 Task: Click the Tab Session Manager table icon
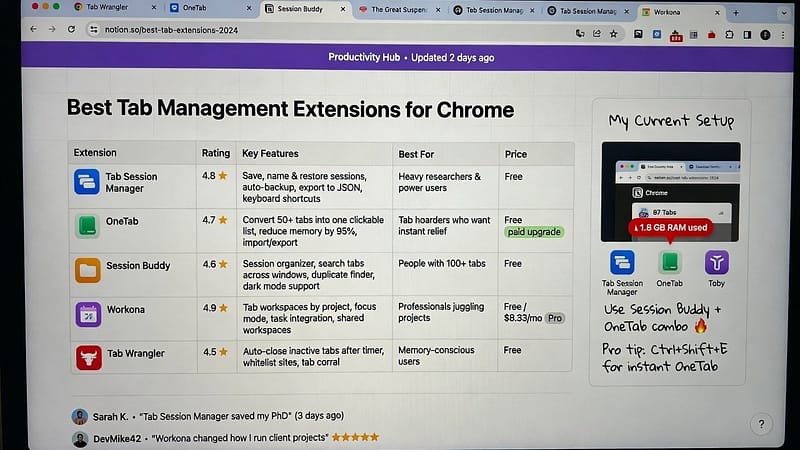coord(87,182)
